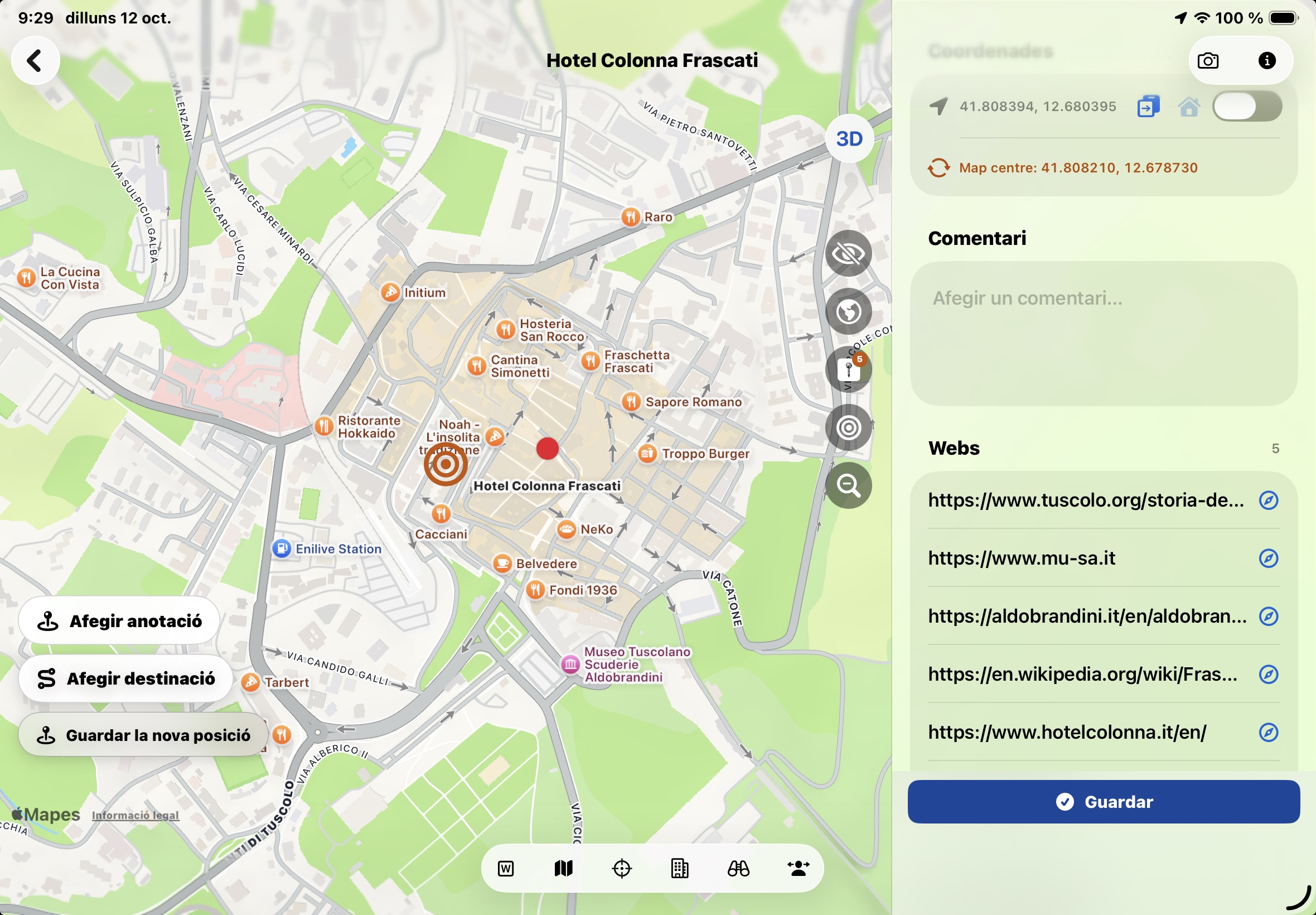Viewport: 1316px width, 915px height.
Task: Tap the home icon beside coordinates
Action: tap(1189, 107)
